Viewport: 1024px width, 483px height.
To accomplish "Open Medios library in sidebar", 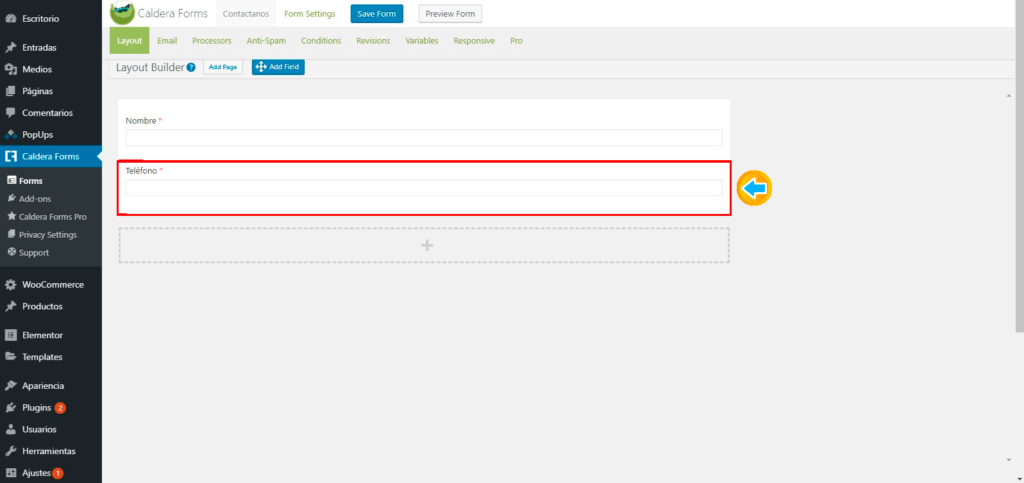I will [36, 69].
